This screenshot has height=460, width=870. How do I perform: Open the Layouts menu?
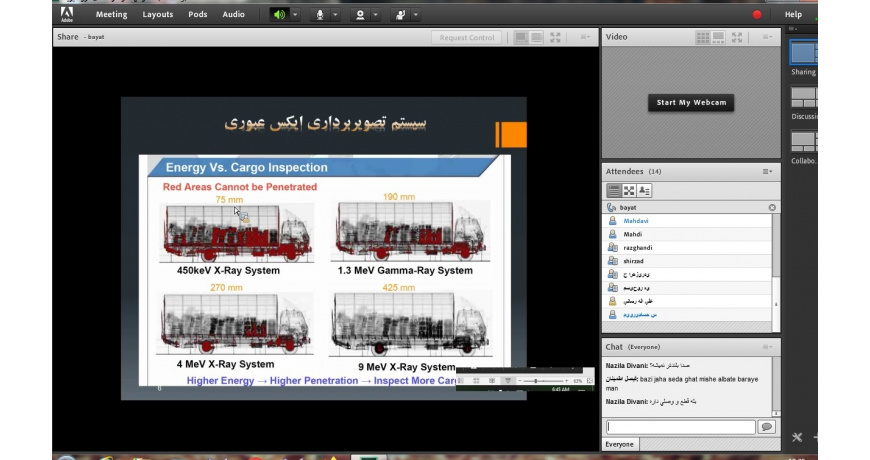click(158, 14)
